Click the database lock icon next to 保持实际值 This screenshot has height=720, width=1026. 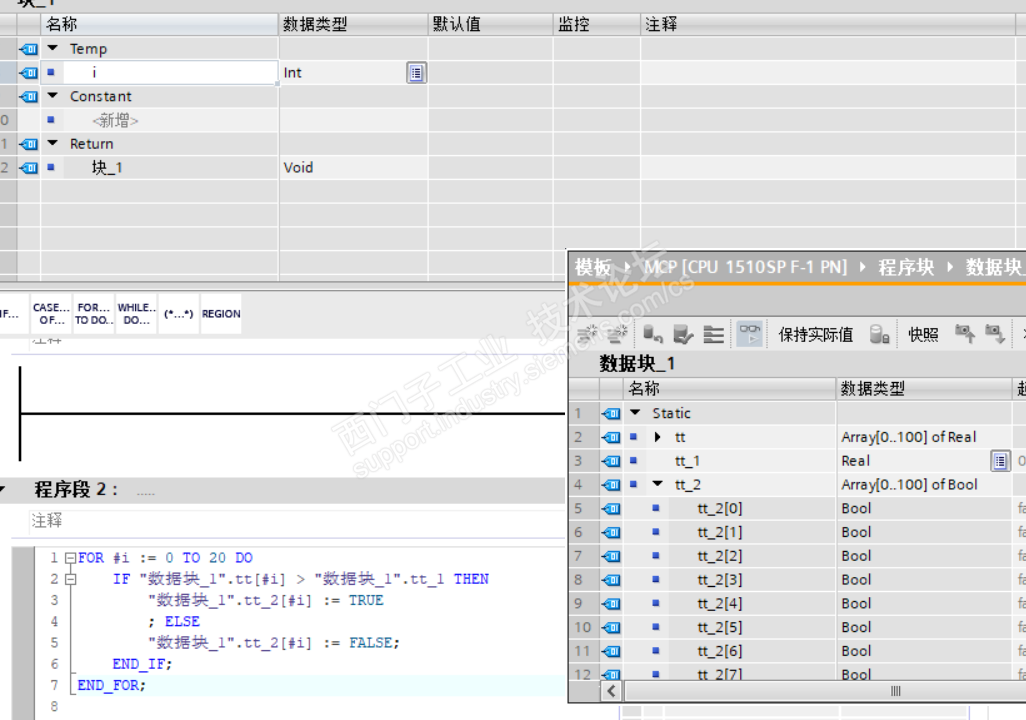879,334
